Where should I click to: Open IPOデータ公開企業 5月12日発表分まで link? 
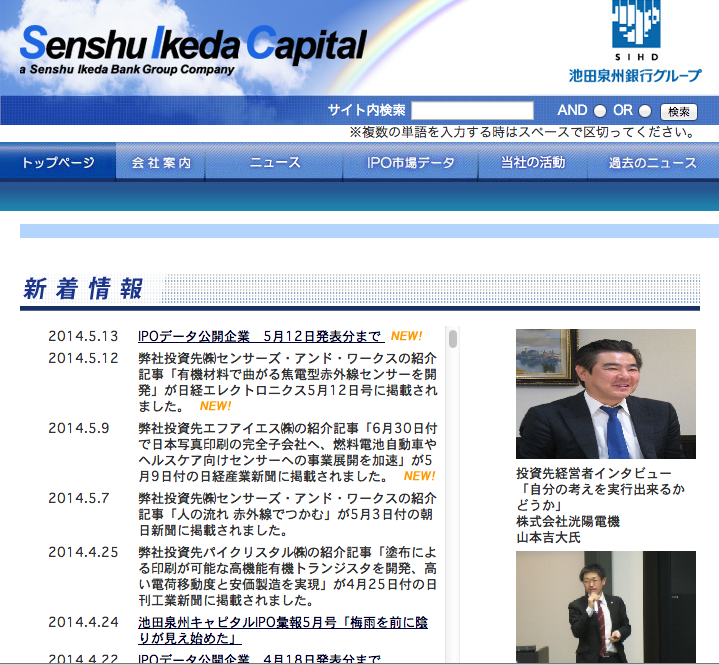(x=261, y=336)
